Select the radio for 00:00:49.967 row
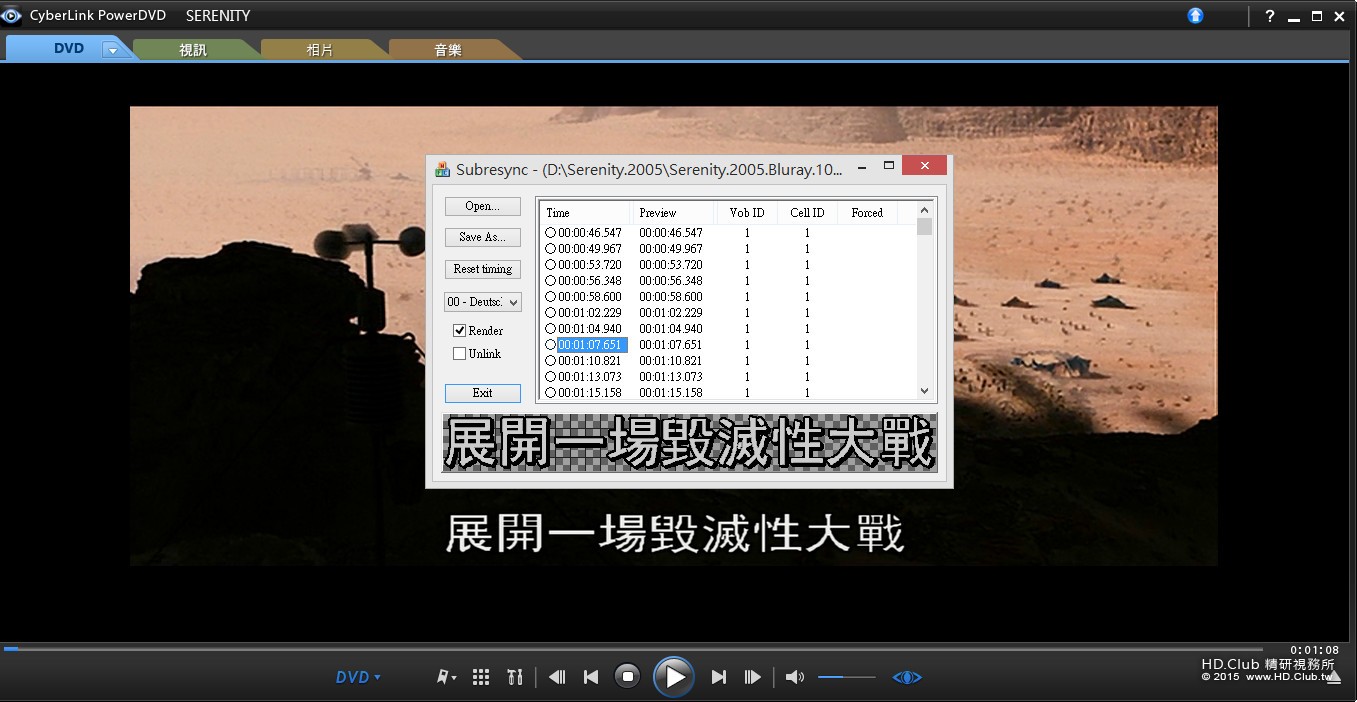Screen dimensions: 1357x702 tap(550, 249)
